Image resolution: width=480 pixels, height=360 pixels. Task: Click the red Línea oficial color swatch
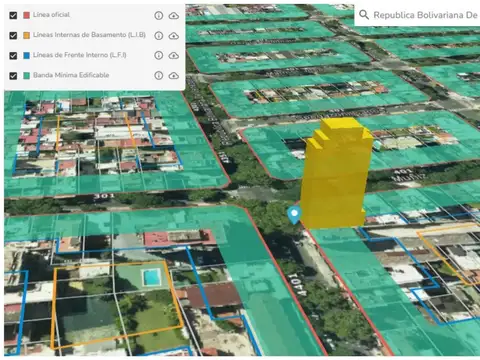click(x=26, y=15)
